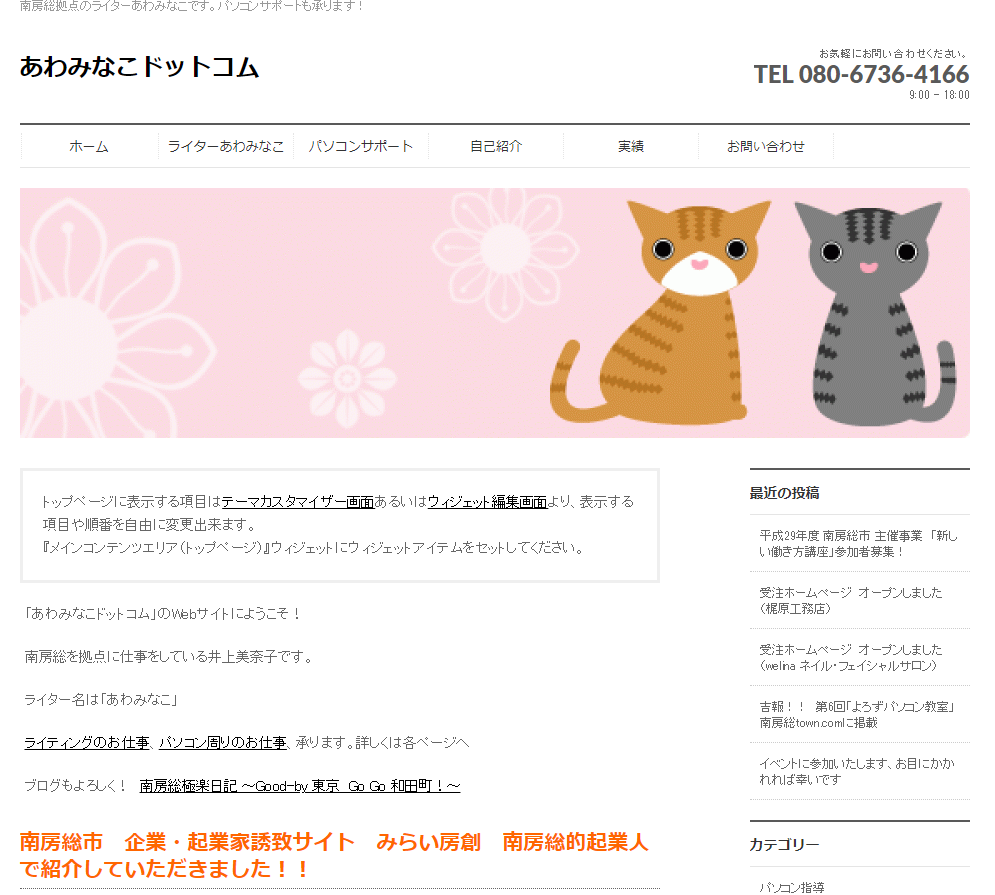
Task: Click the orange cat in banner
Action: (x=661, y=312)
